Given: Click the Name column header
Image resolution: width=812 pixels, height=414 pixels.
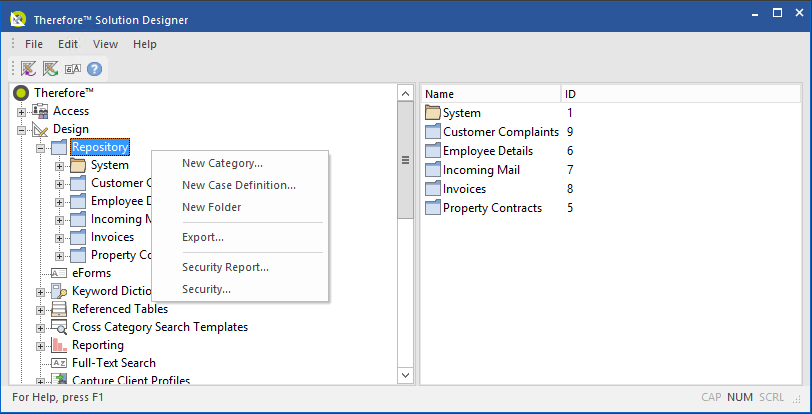Looking at the screenshot, I should (491, 94).
